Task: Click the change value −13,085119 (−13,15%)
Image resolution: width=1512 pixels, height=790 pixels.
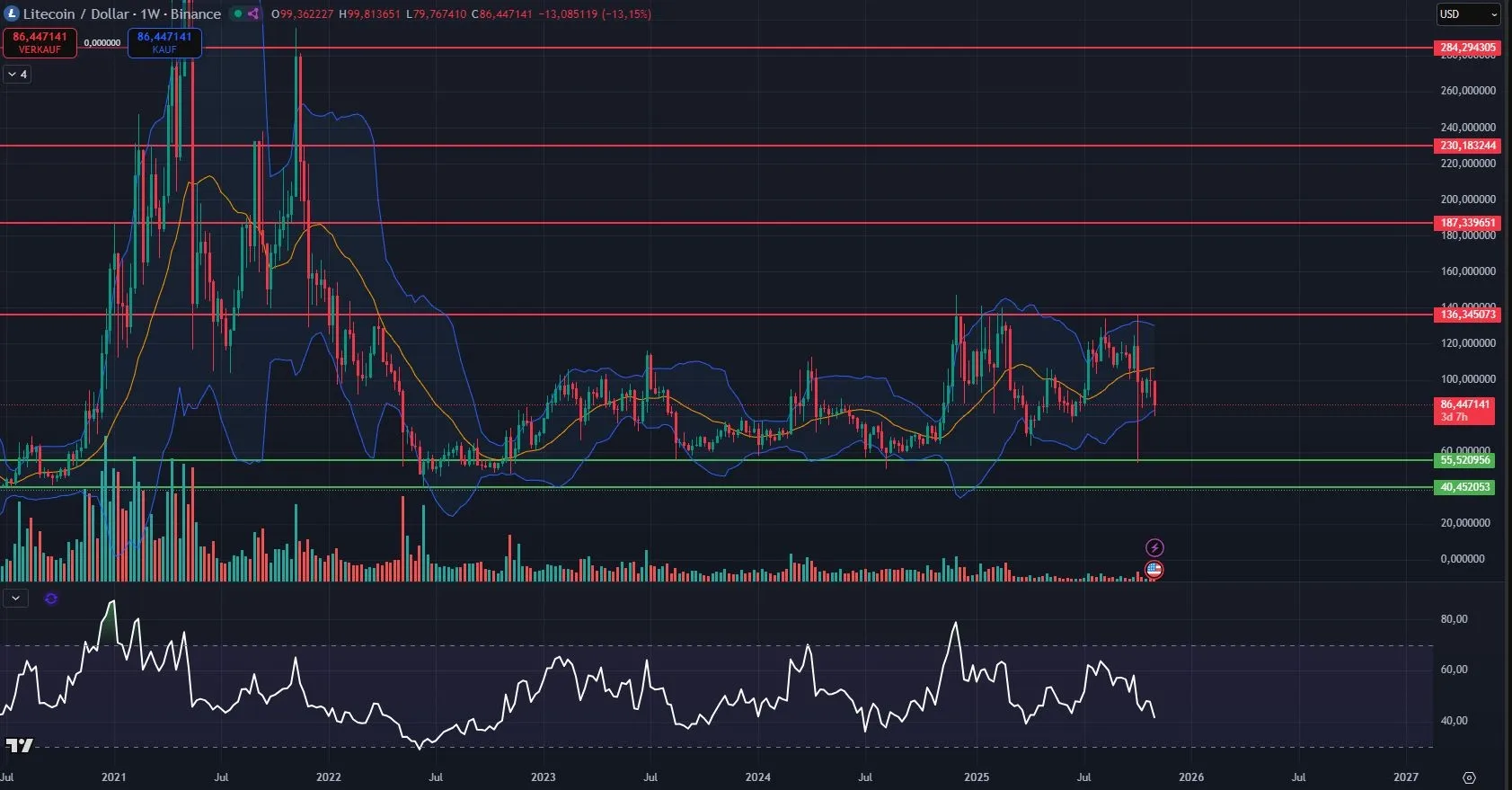Action: click(595, 14)
